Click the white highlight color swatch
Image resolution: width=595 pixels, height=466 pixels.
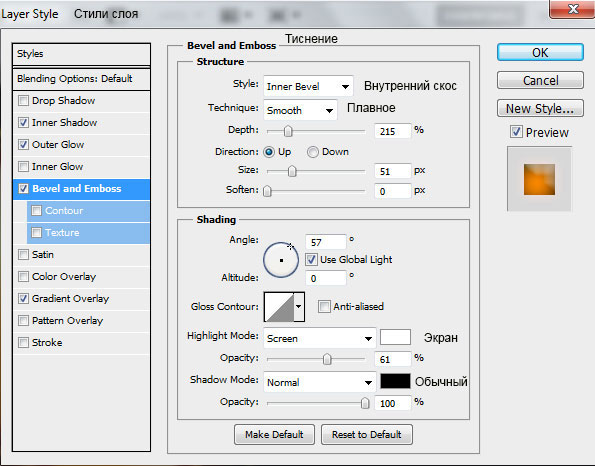pyautogui.click(x=395, y=337)
